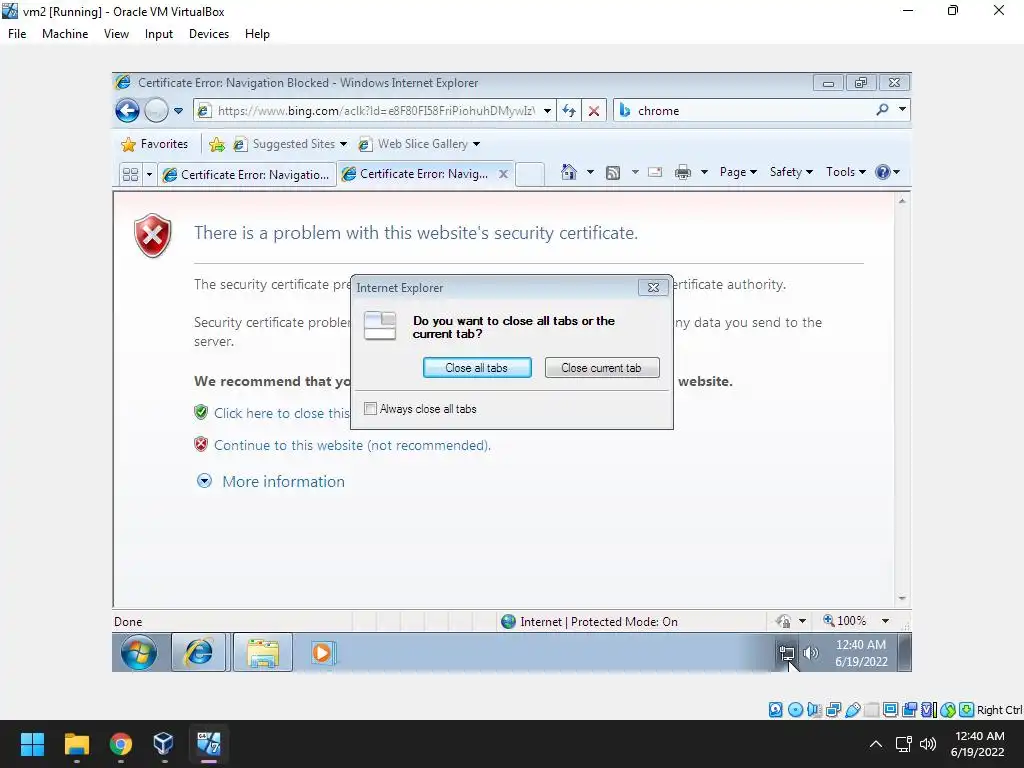Open the recent pages dropdown arrow
1024x768 pixels.
(178, 111)
